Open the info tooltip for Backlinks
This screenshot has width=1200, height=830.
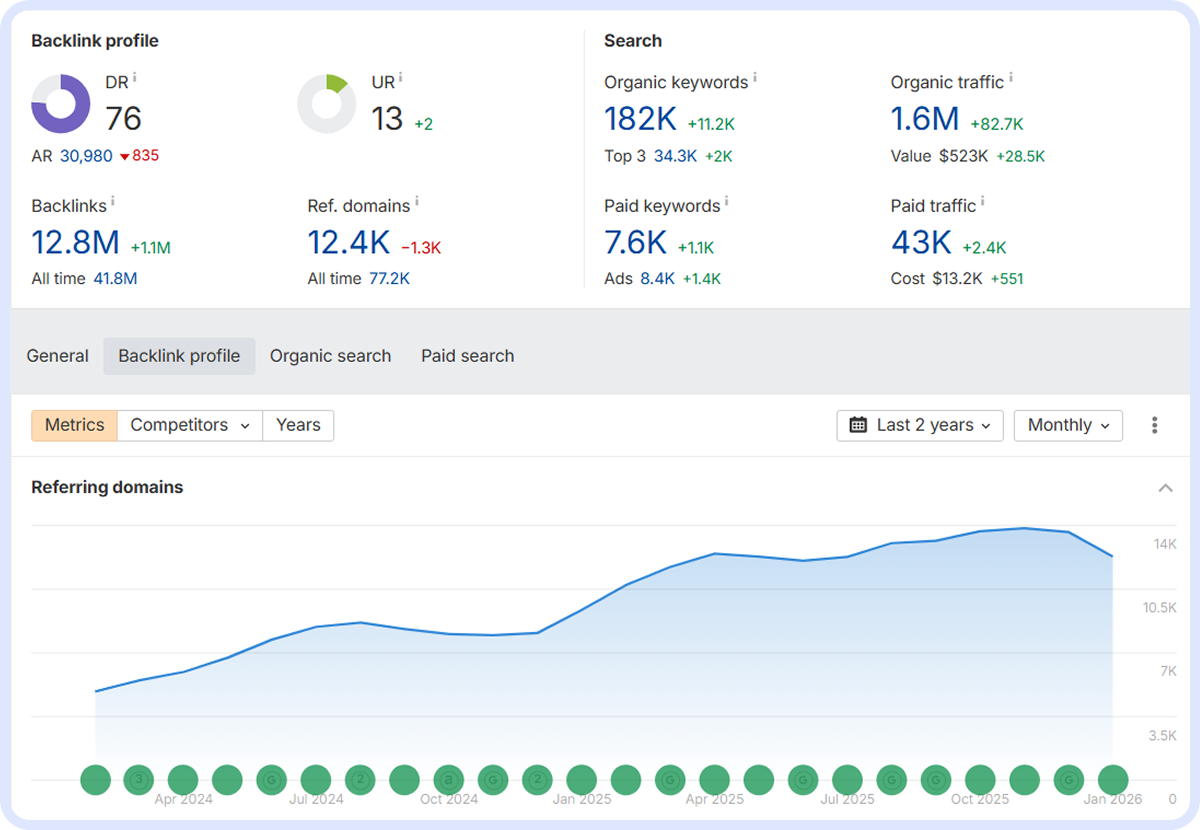click(x=113, y=202)
